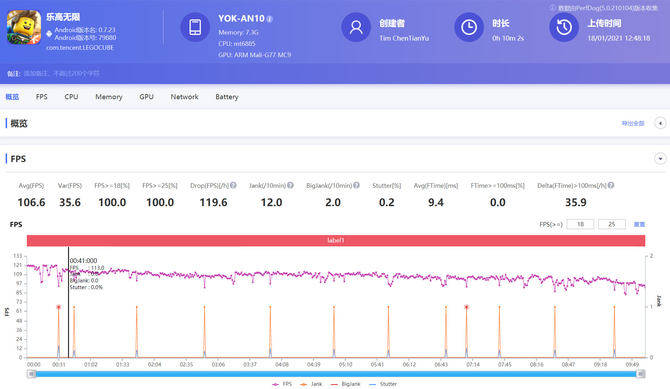This screenshot has height=389, width=670.
Task: Click the FPS threshold field showing 18
Action: (580, 224)
